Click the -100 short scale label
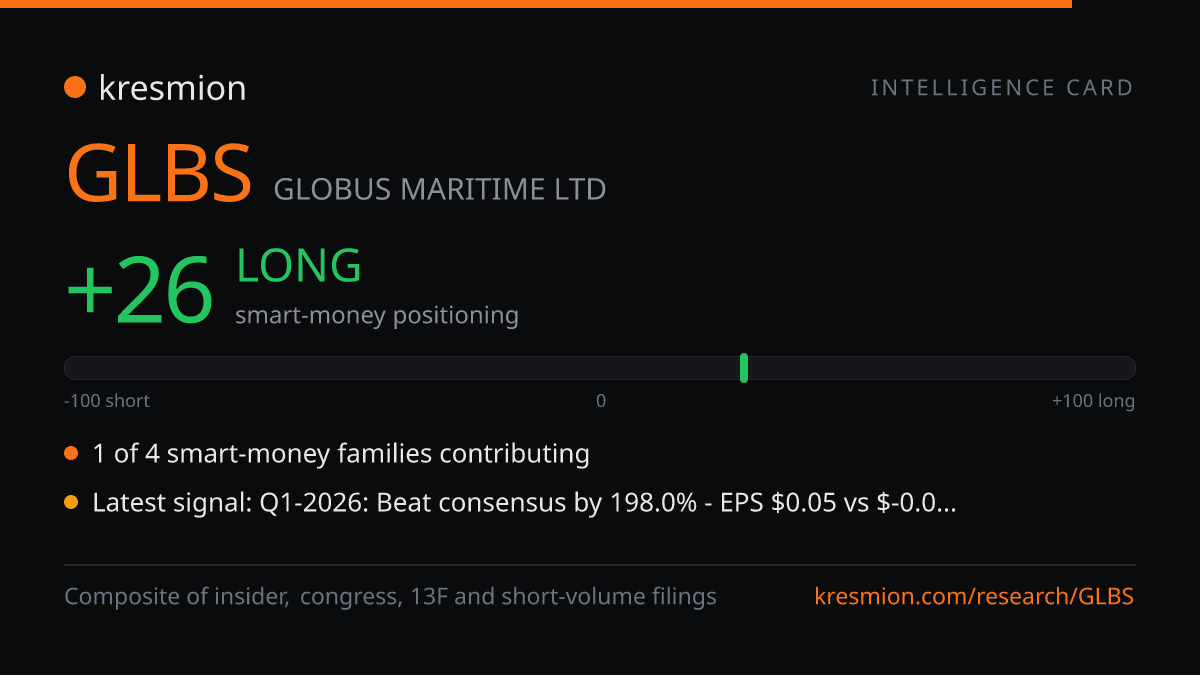 107,401
